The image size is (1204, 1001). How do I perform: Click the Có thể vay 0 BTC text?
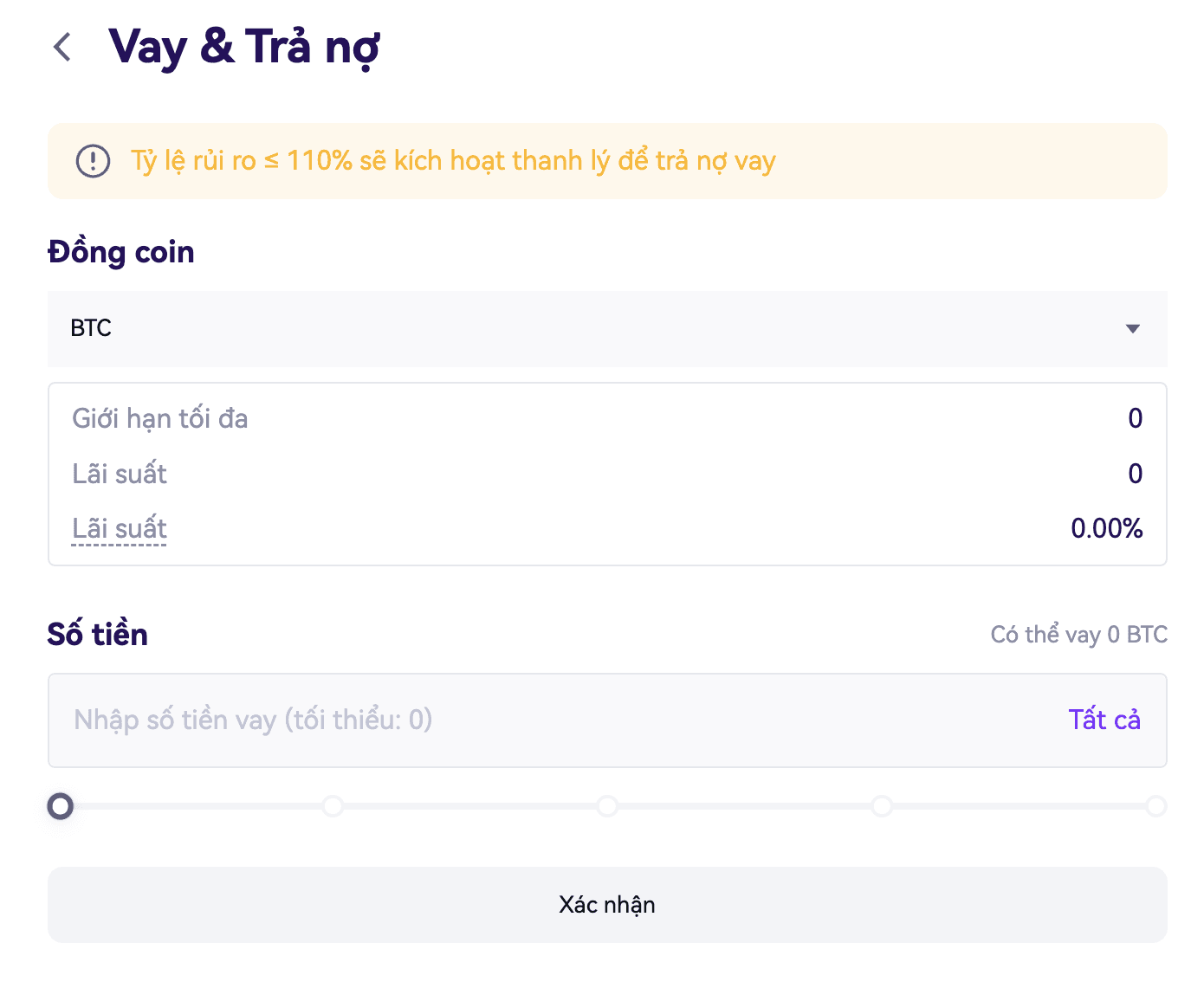point(1078,635)
